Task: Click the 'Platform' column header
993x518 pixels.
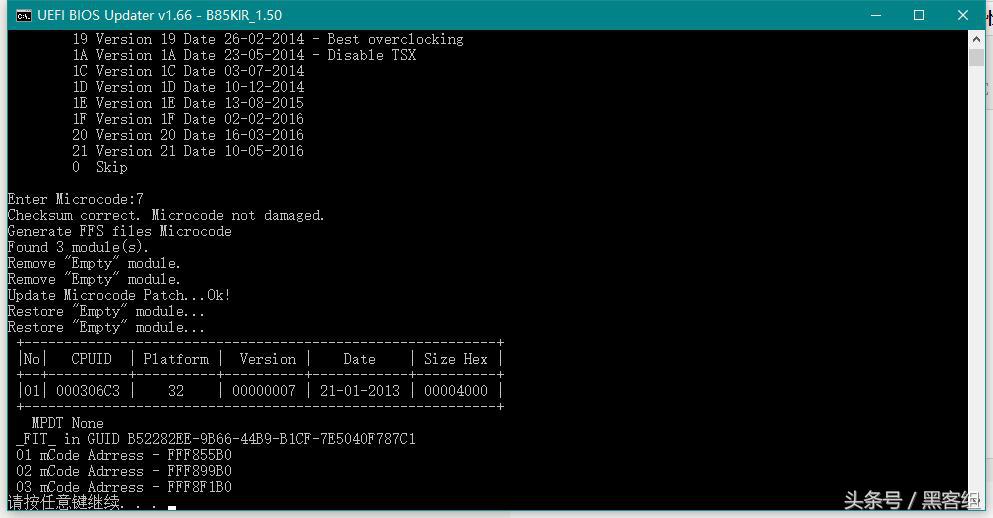Action: (x=176, y=359)
